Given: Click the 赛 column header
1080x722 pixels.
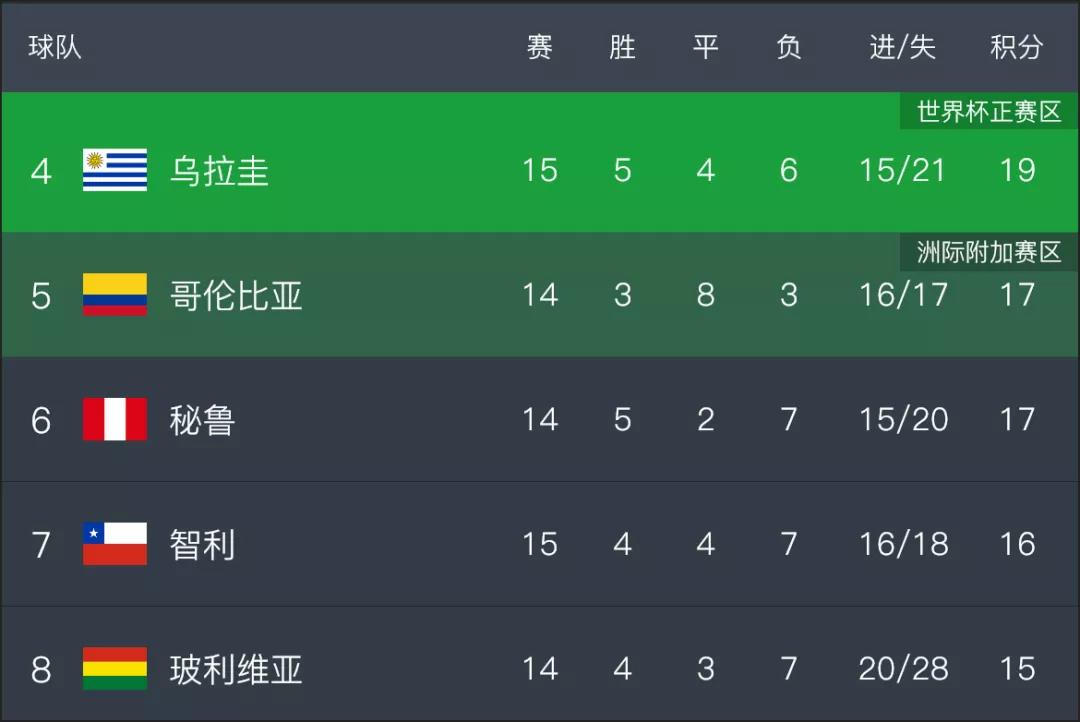Looking at the screenshot, I should 539,48.
